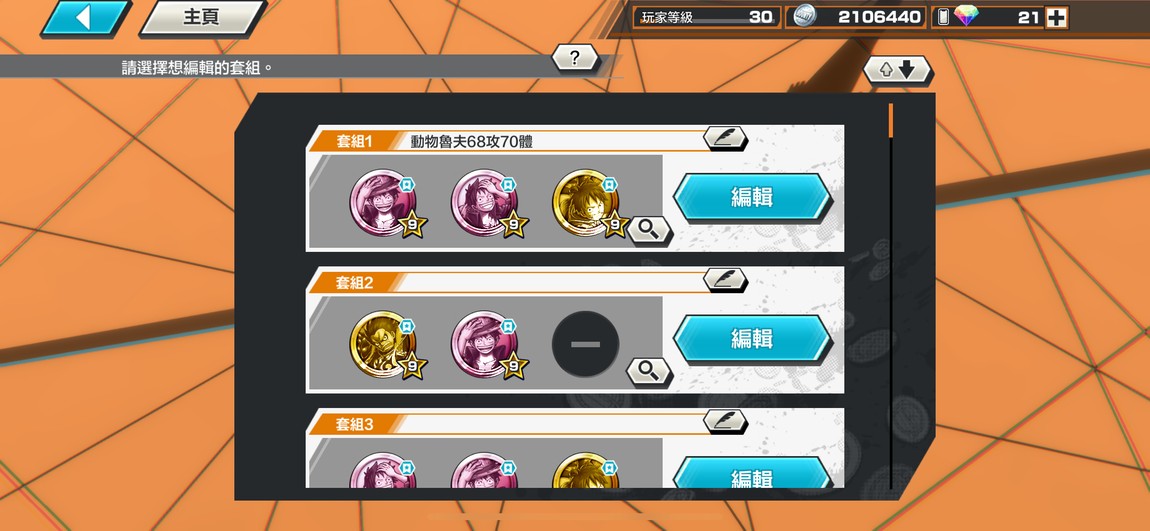Open magnifier details for 套組1 medals

point(648,231)
